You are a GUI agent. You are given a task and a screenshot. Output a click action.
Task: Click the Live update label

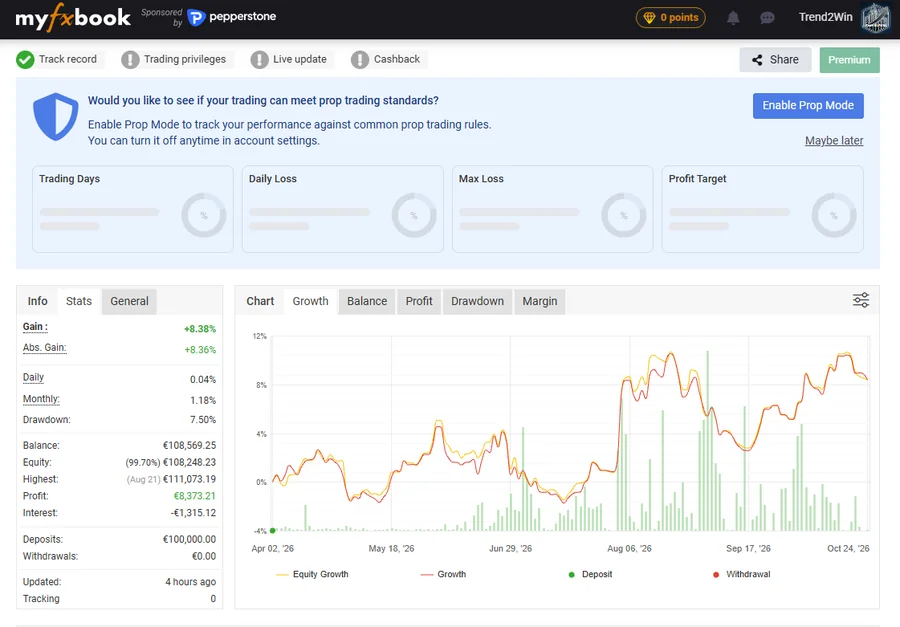pos(300,59)
